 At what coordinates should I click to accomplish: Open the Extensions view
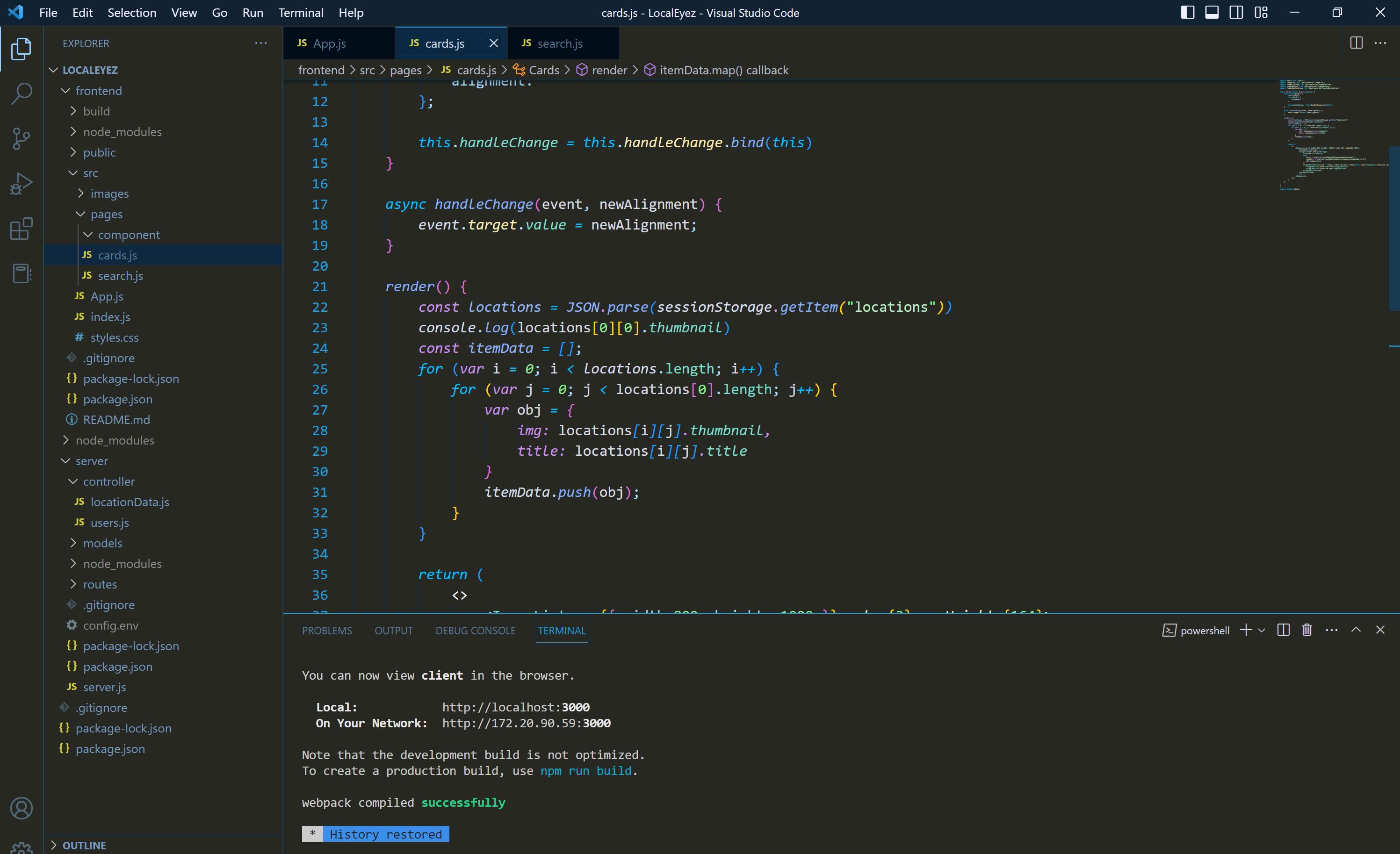21,229
